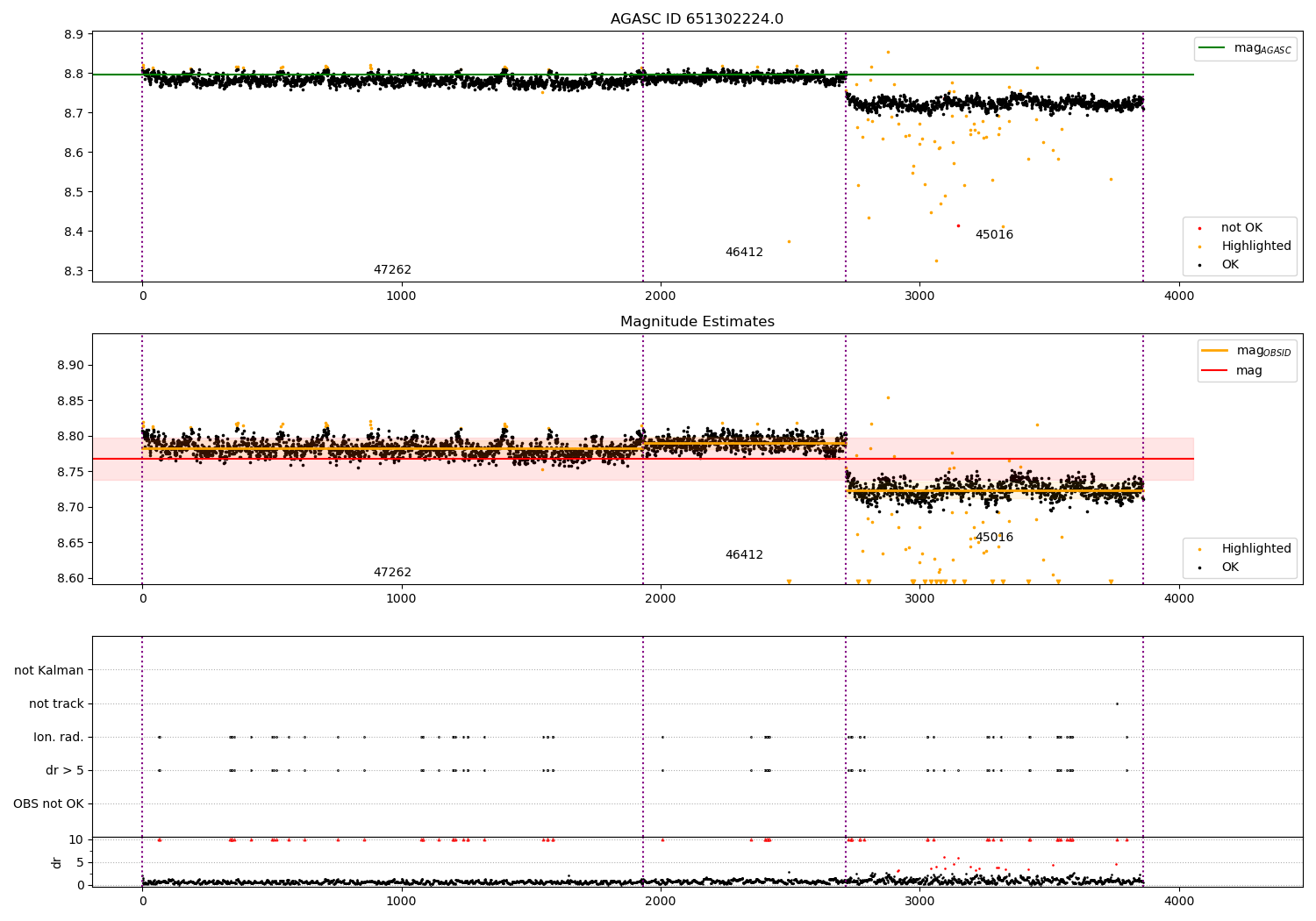Image resolution: width=1316 pixels, height=921 pixels.
Task: Click the '1000' x-axis tick under the bottom plot
Action: [x=401, y=901]
